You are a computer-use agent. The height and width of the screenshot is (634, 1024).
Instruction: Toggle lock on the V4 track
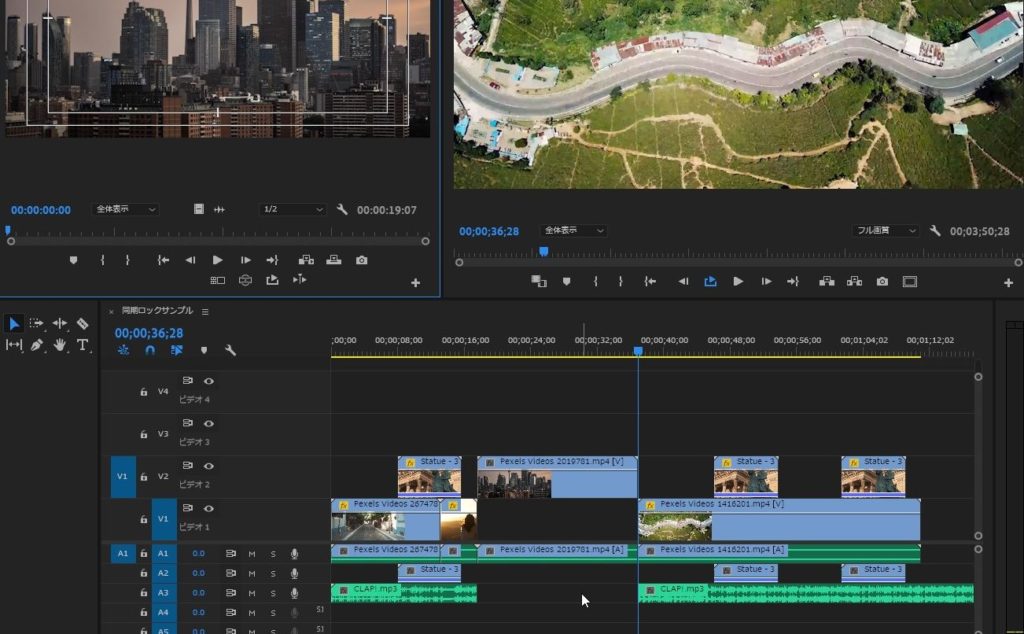[x=144, y=392]
